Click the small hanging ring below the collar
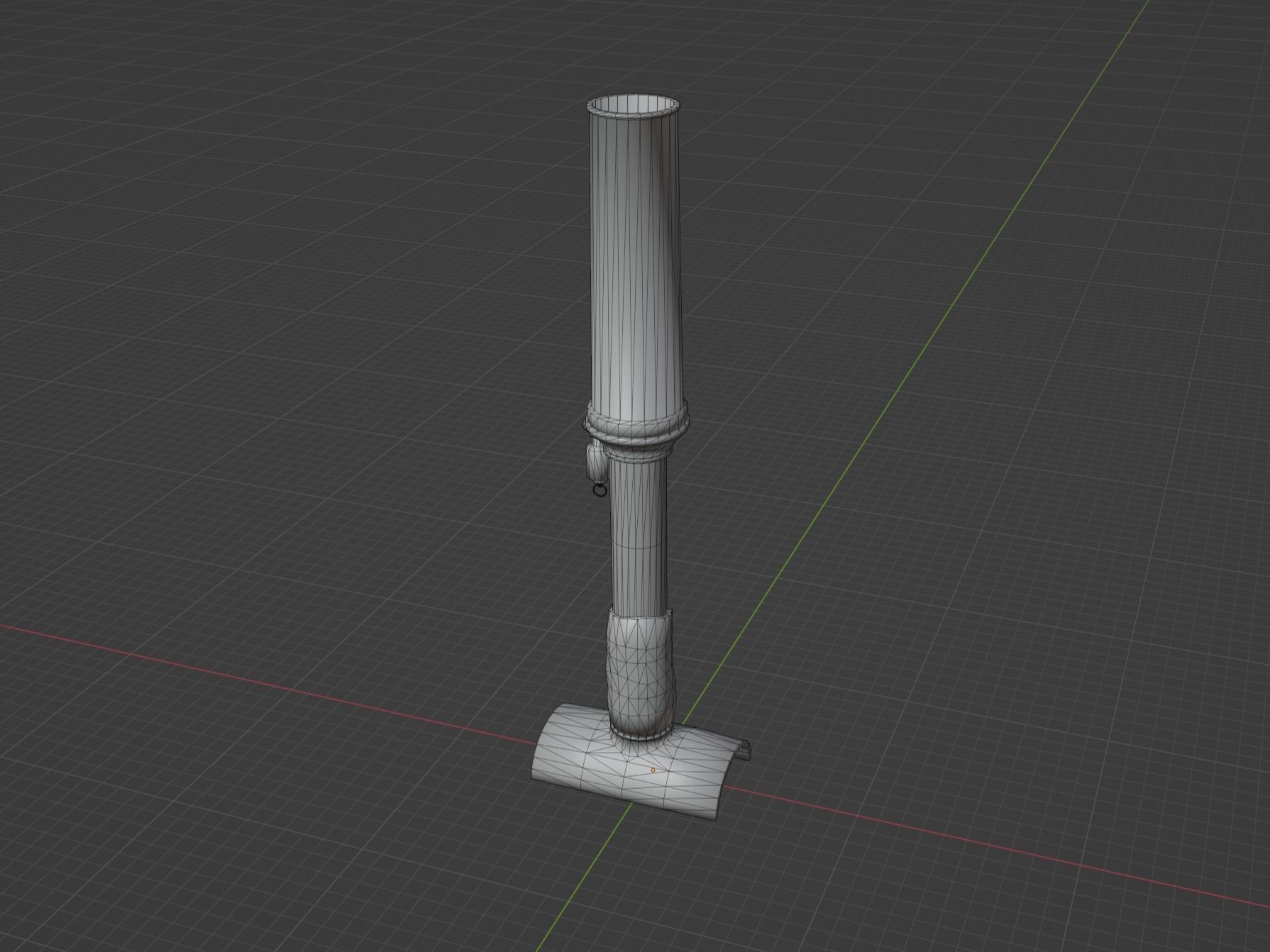The width and height of the screenshot is (1270, 952). click(x=599, y=489)
